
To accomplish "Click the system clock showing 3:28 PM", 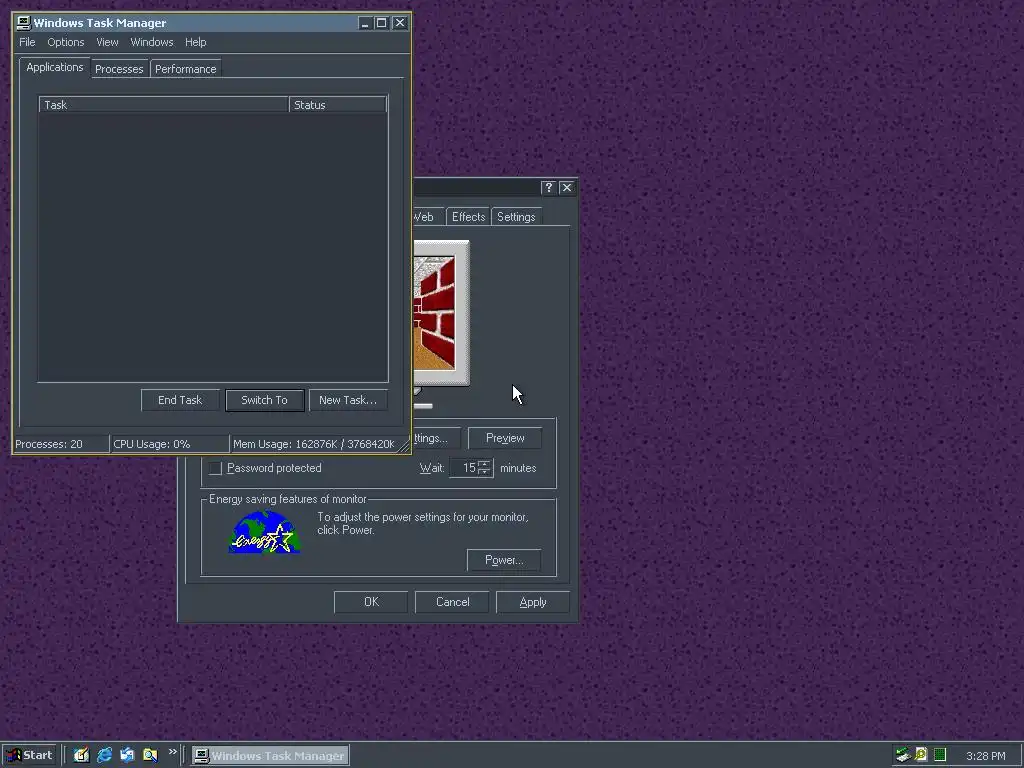I will (985, 756).
